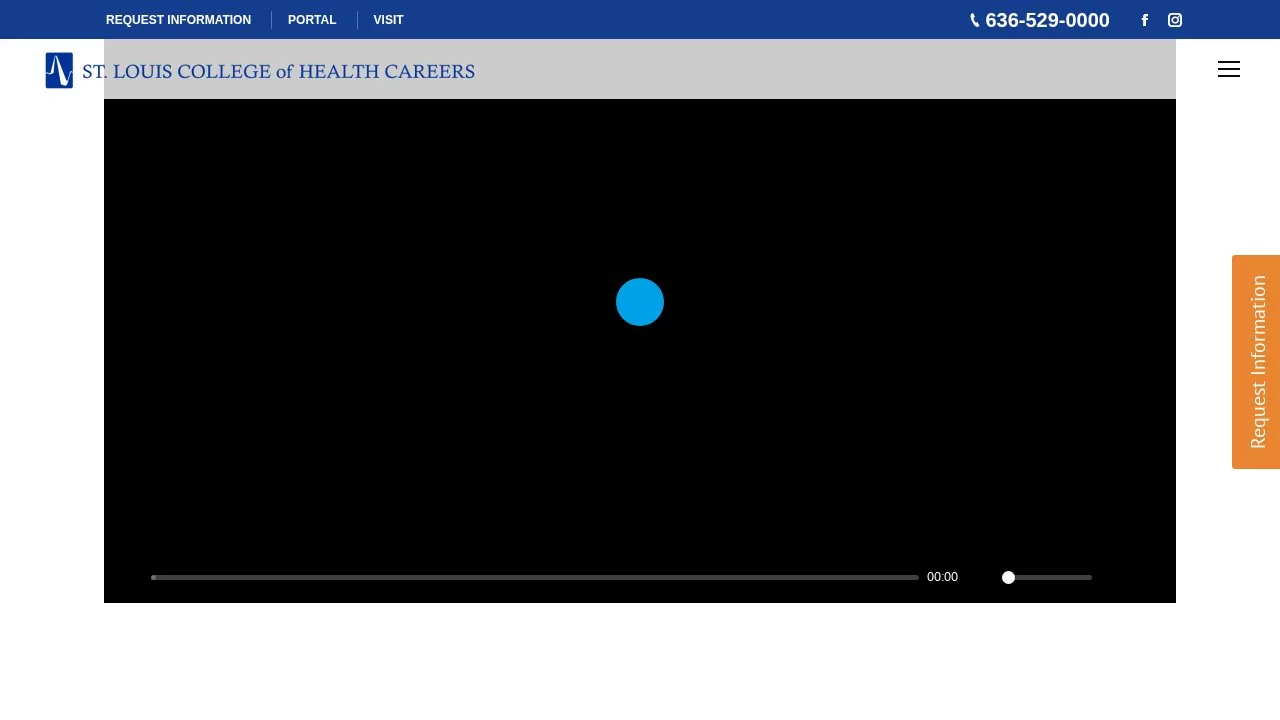Play the video with the blue button

click(640, 302)
